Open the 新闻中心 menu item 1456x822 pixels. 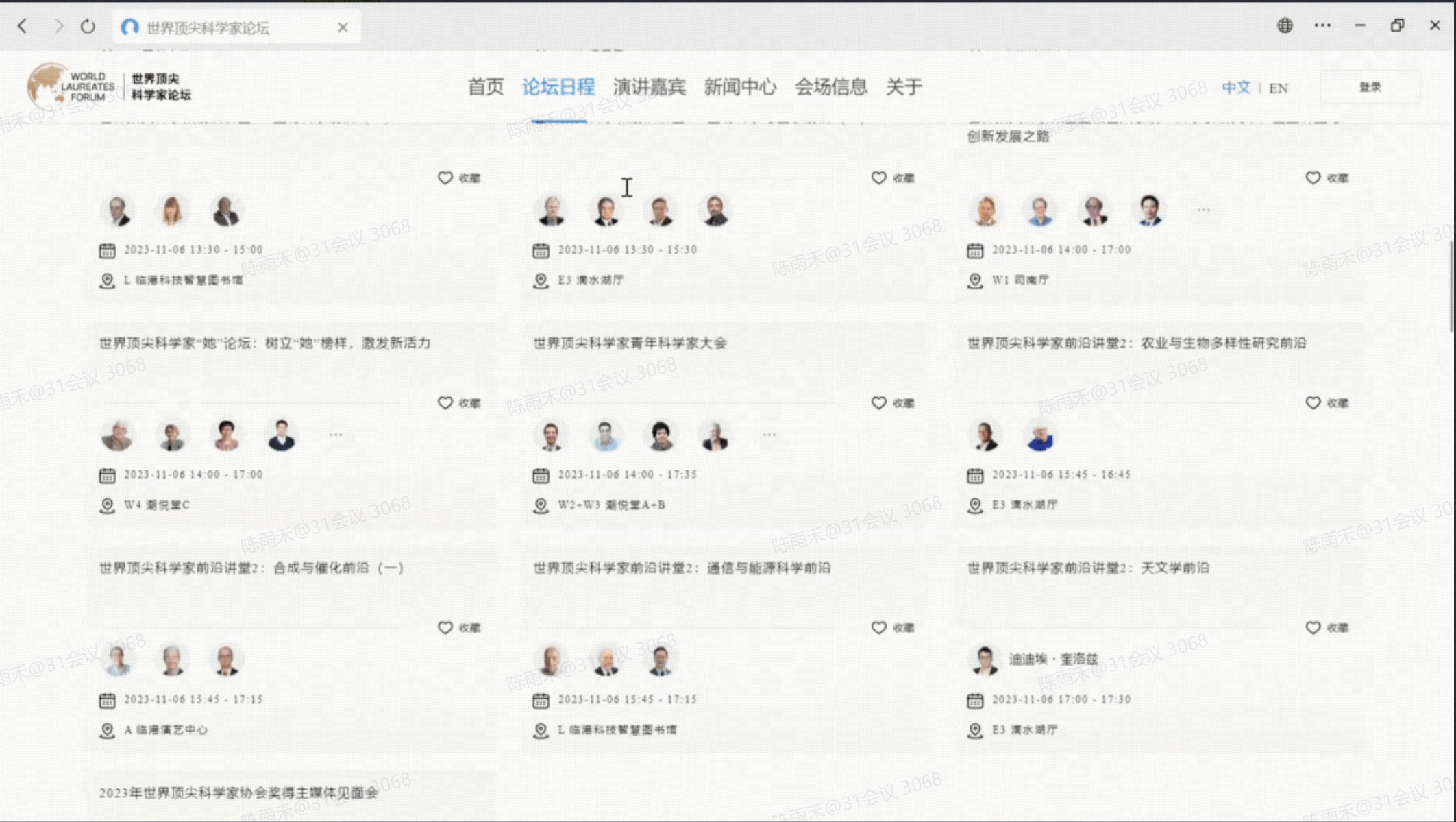741,87
